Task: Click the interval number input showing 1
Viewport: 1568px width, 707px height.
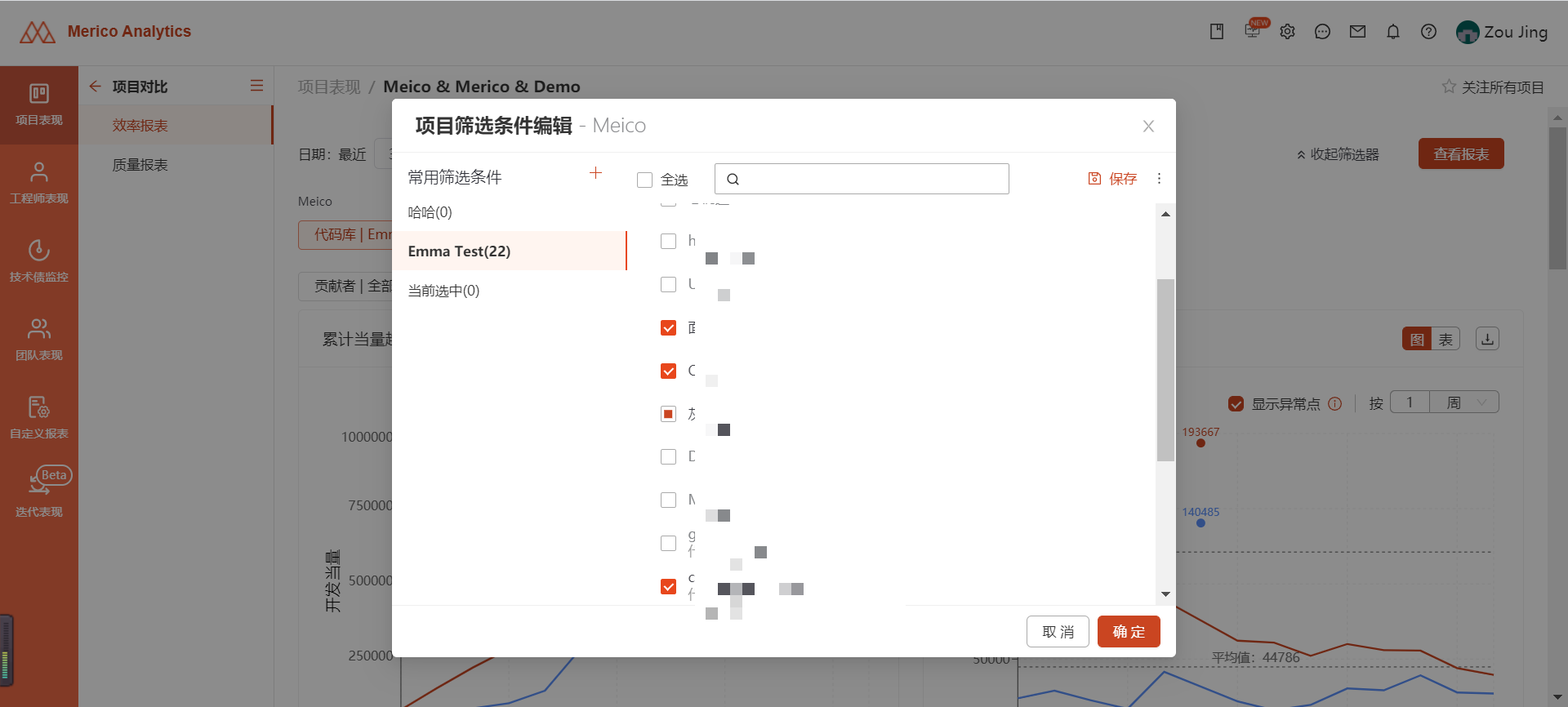Action: coord(1410,402)
